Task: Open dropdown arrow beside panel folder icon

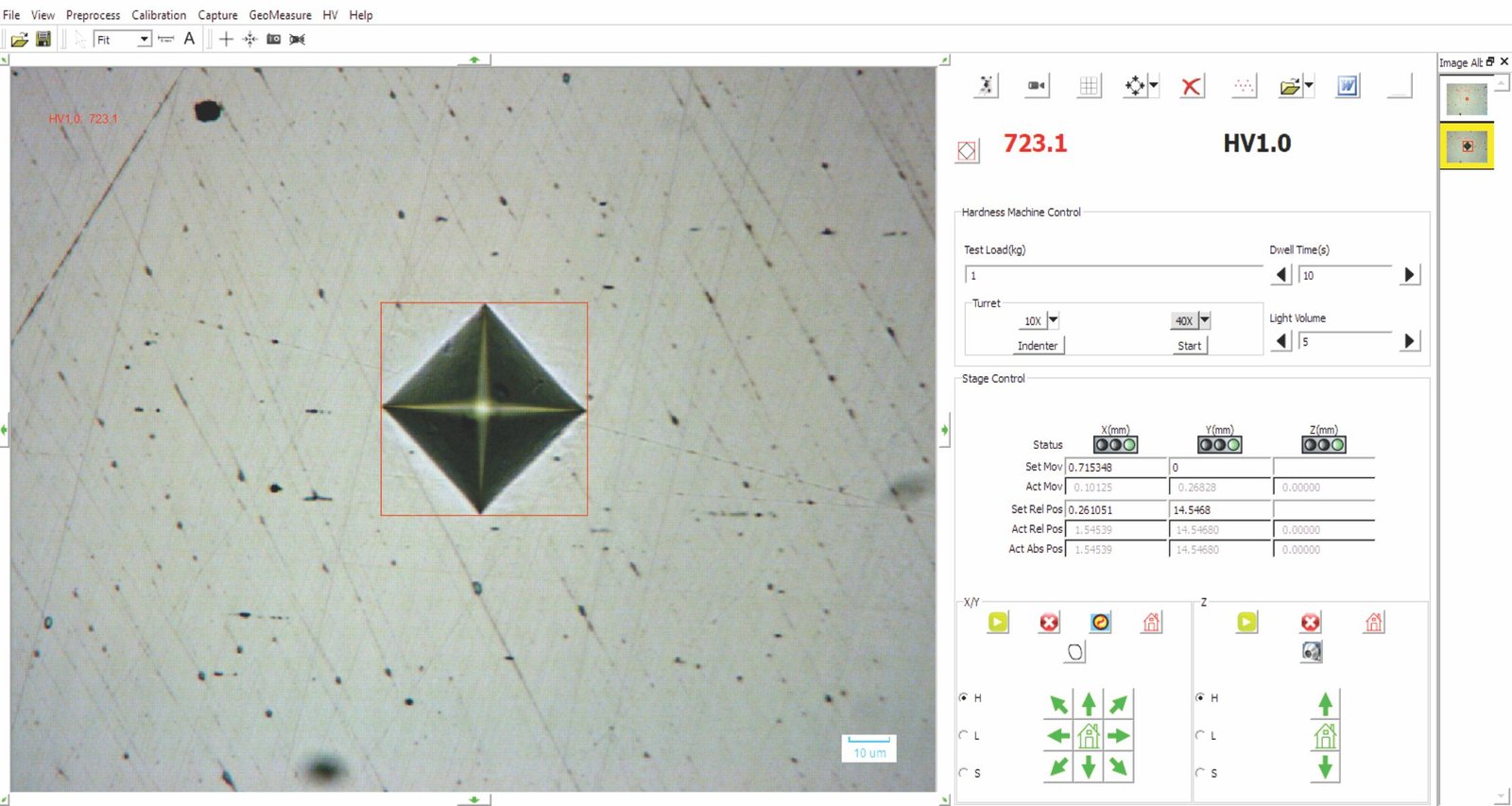Action: click(1309, 86)
